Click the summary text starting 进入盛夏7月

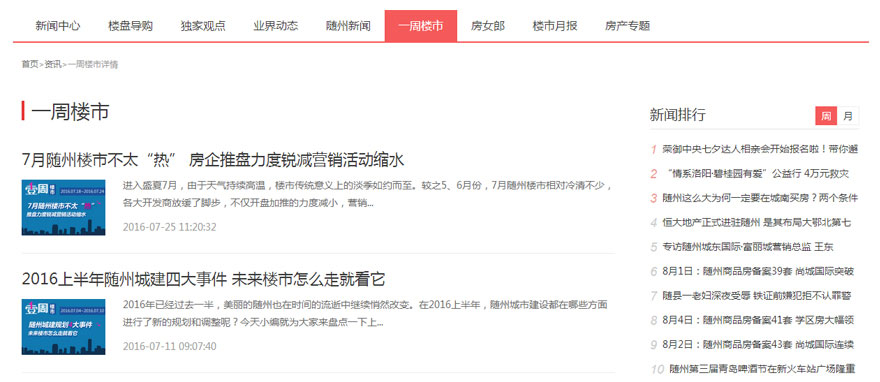[x=368, y=194]
